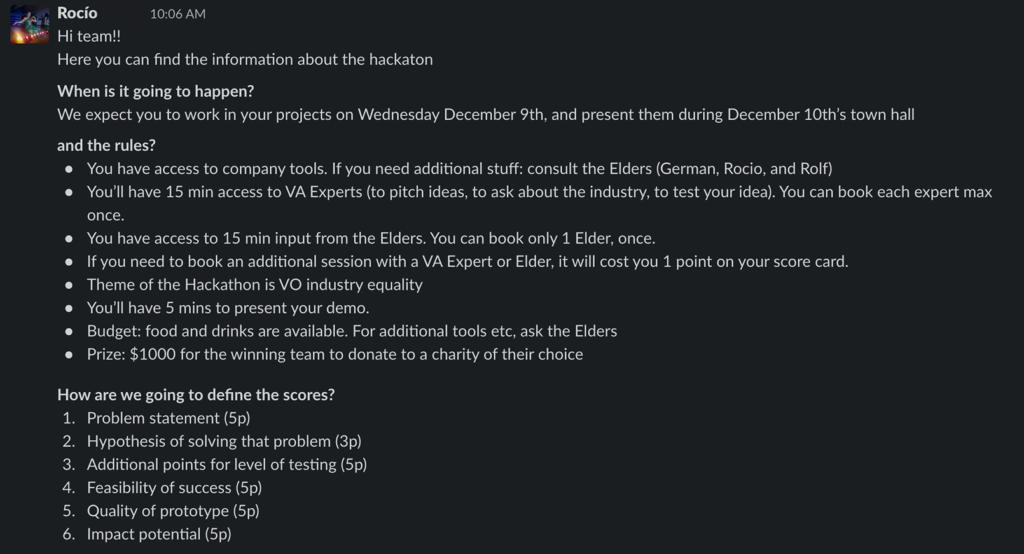Viewport: 1024px width, 554px height.
Task: Click the "Problem statement (5p)" list item
Action: (168, 418)
